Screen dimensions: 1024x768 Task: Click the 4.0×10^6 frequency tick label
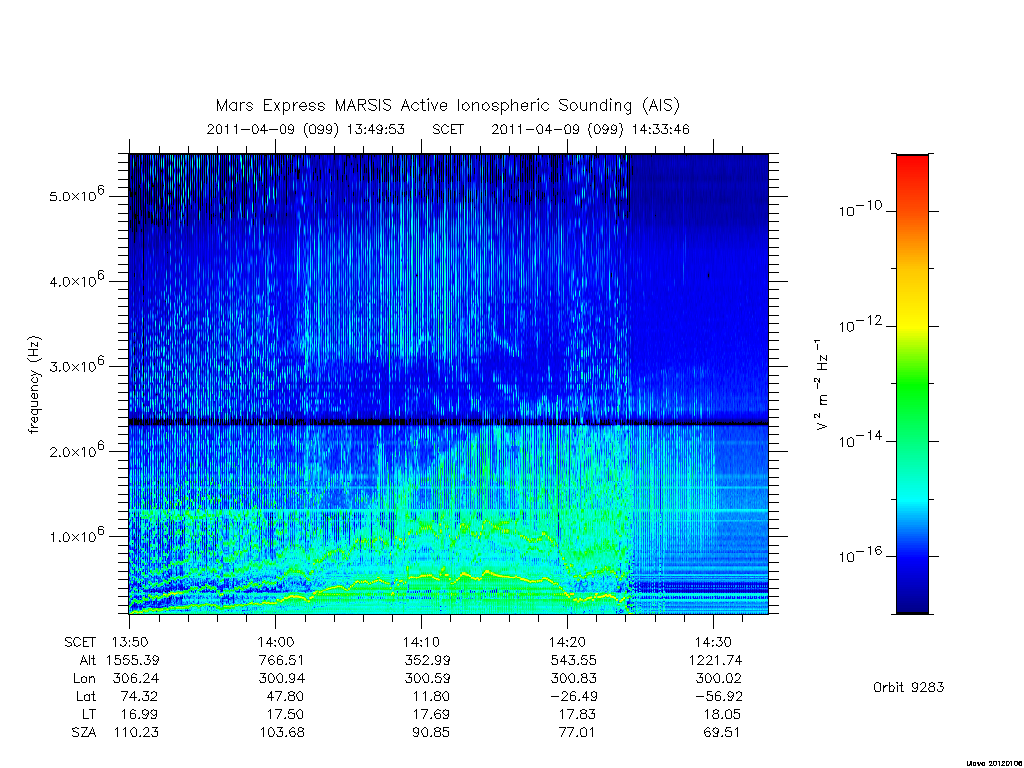pos(76,280)
